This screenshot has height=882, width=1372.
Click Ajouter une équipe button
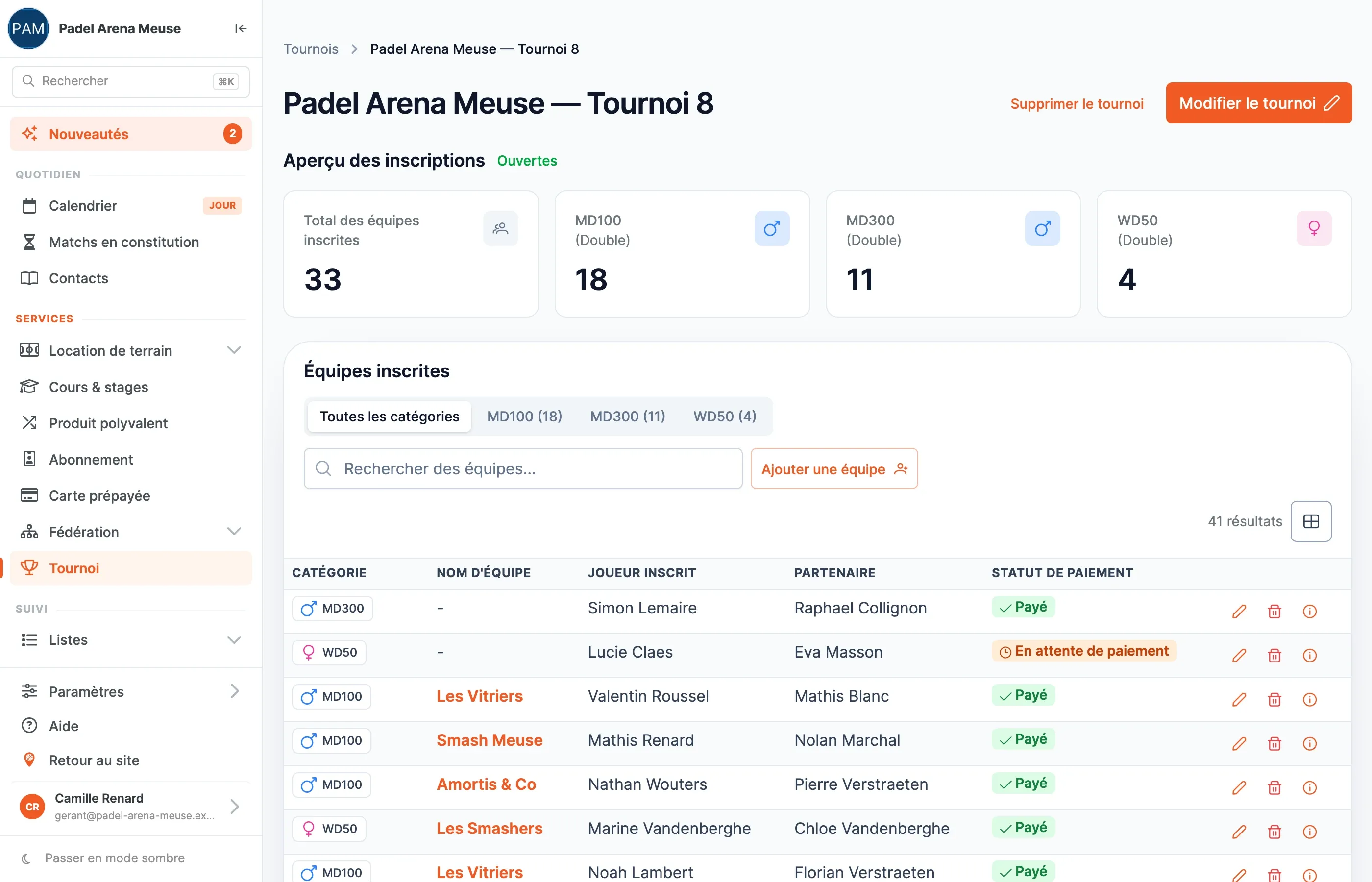tap(834, 468)
